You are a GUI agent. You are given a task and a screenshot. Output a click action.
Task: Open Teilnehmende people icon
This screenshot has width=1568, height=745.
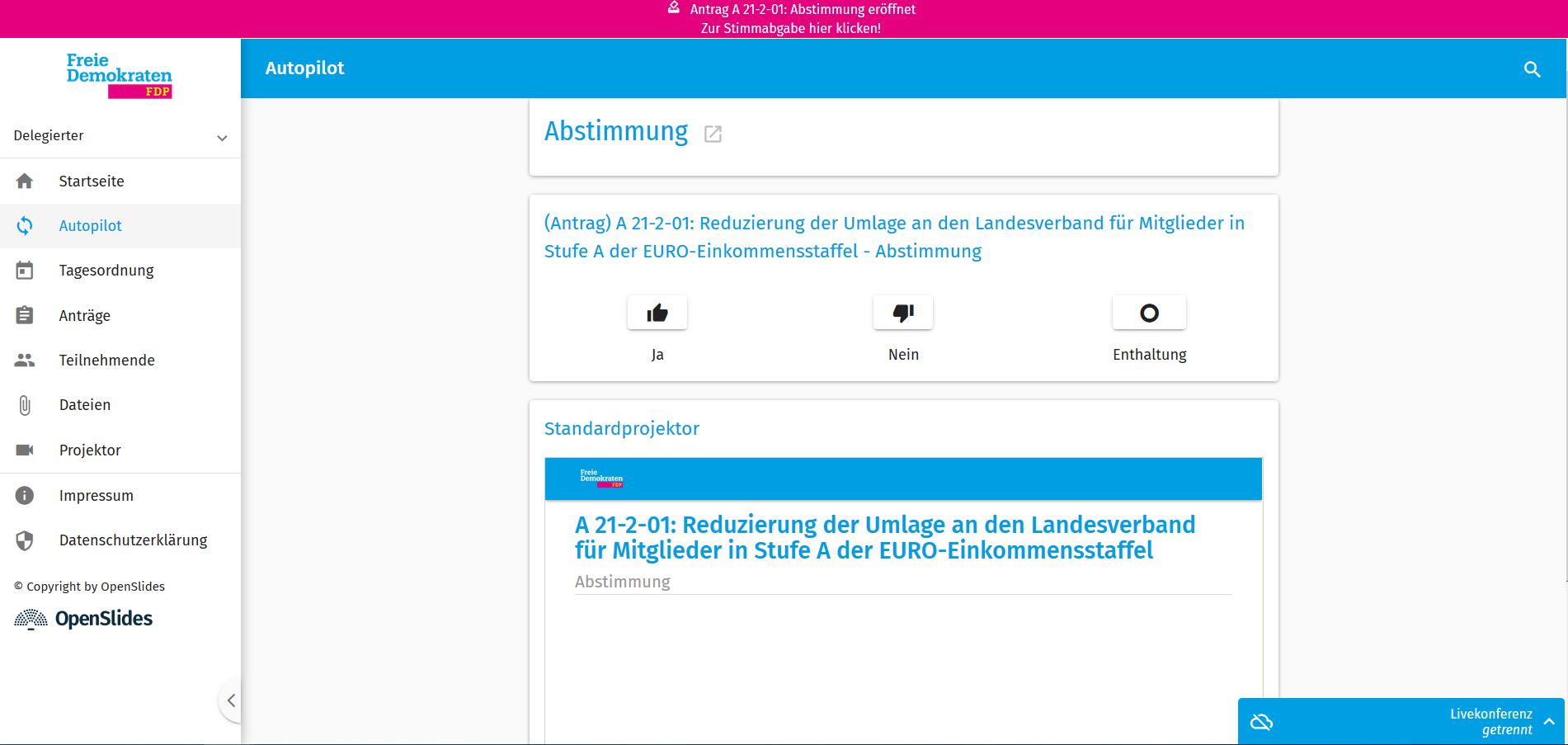pyautogui.click(x=25, y=360)
